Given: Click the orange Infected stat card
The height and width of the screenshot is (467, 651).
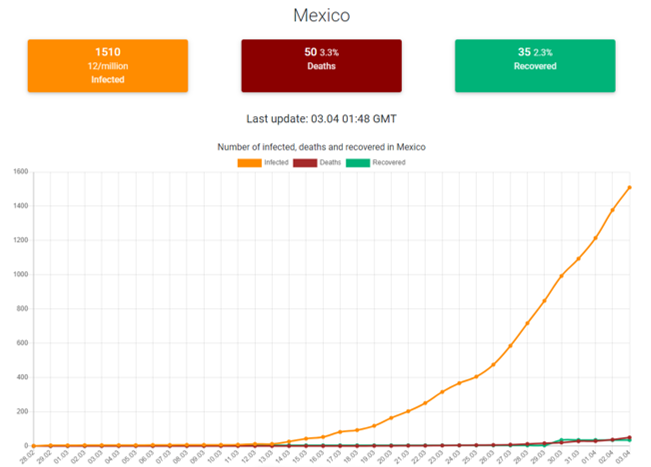Looking at the screenshot, I should (x=107, y=66).
